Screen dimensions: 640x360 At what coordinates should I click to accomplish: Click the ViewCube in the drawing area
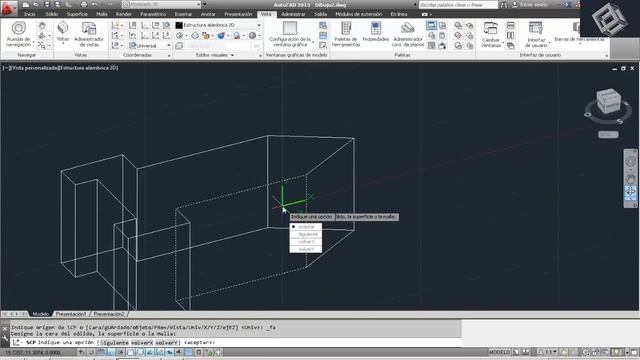click(x=608, y=102)
